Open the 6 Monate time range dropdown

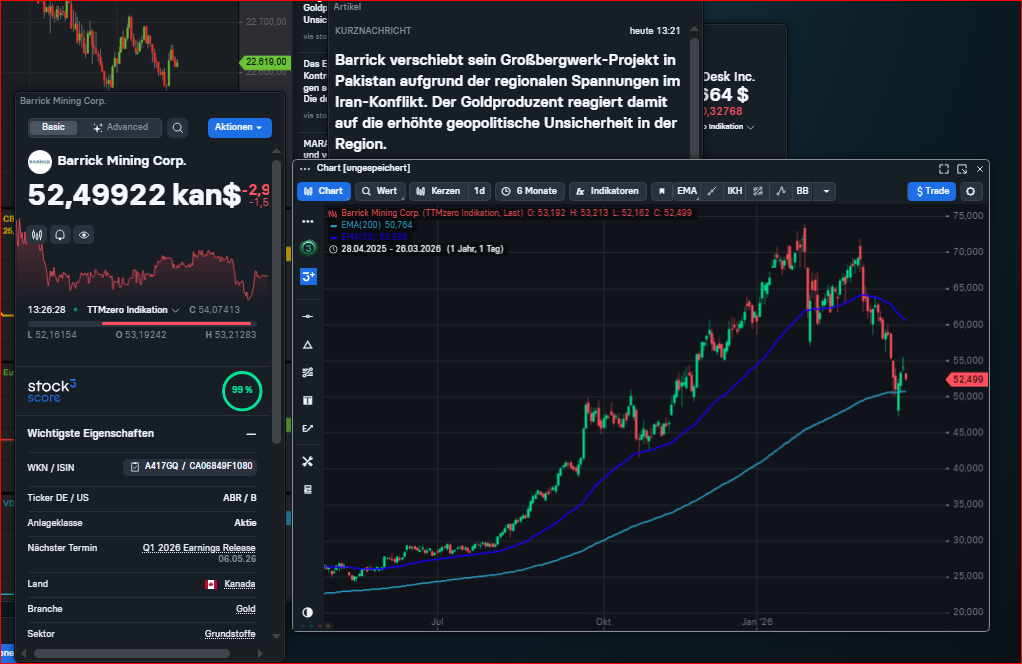tap(529, 191)
